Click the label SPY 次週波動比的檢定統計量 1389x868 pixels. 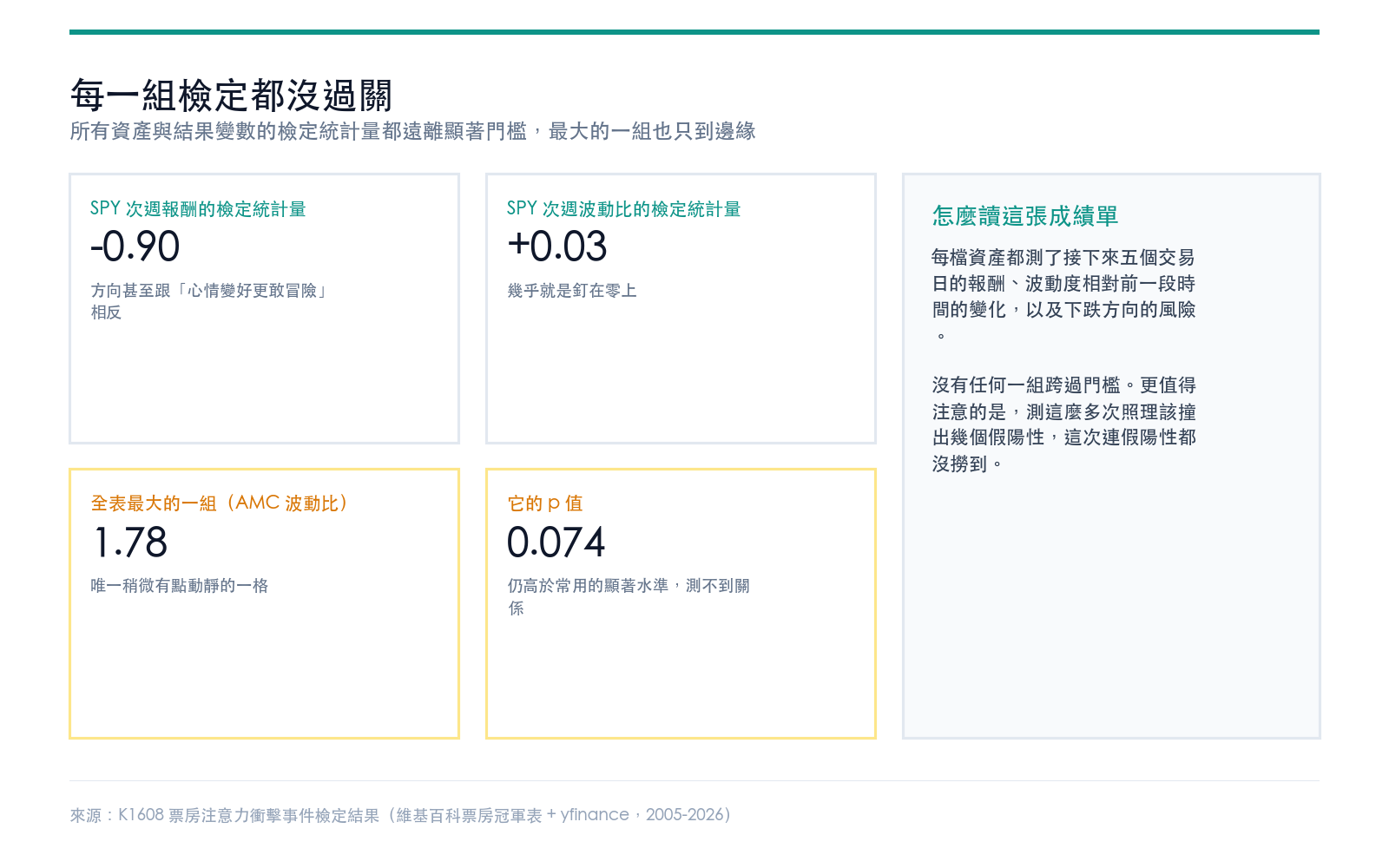coord(623,209)
